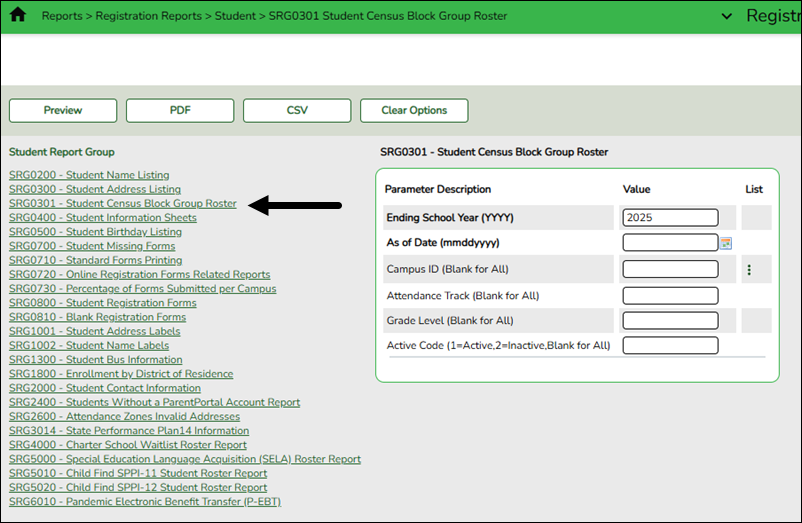Open SRG5010 Child Find SPPI-11 Roster
Screen dimensions: 802x523
coord(138,473)
